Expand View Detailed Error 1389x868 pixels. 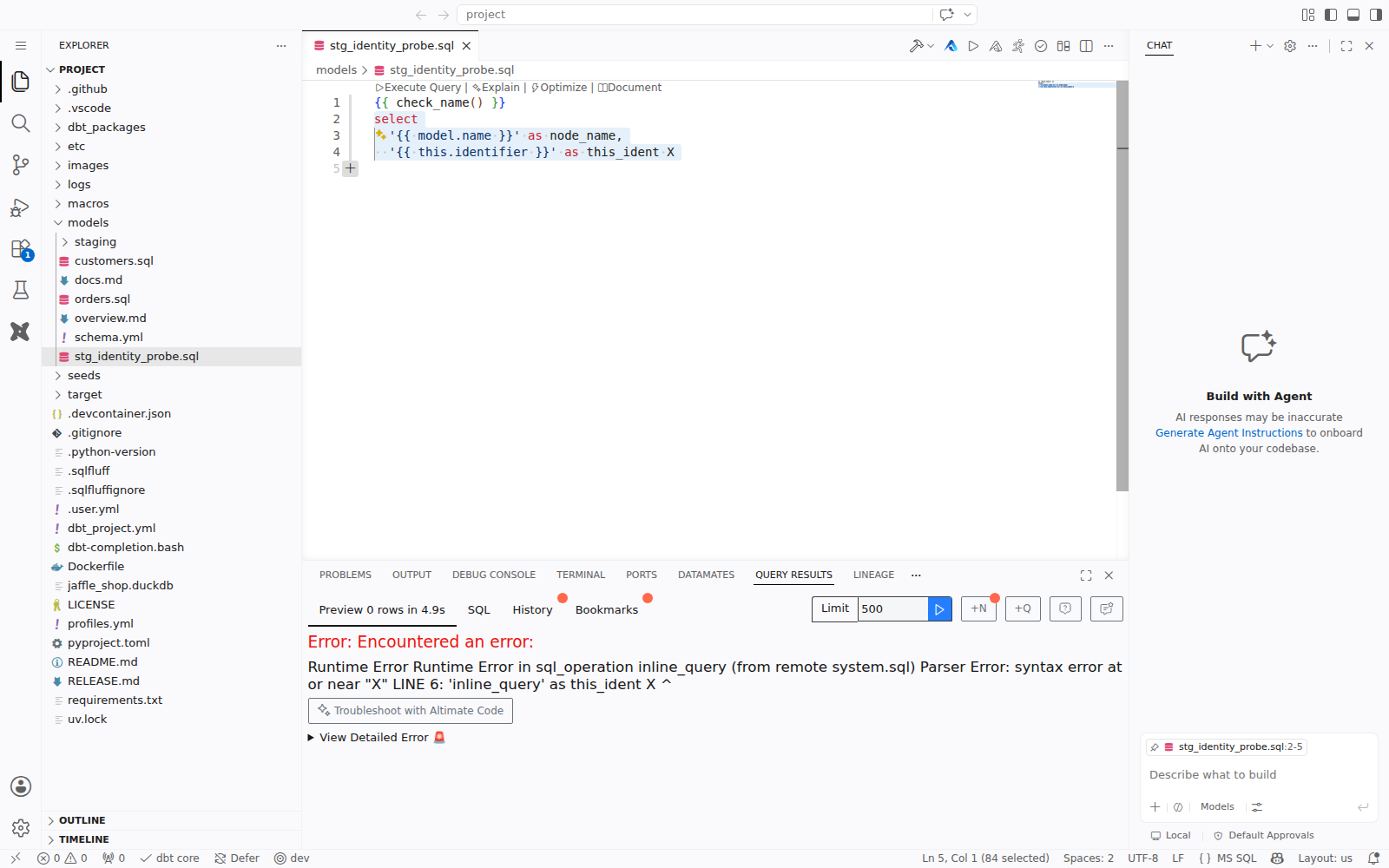tap(377, 738)
